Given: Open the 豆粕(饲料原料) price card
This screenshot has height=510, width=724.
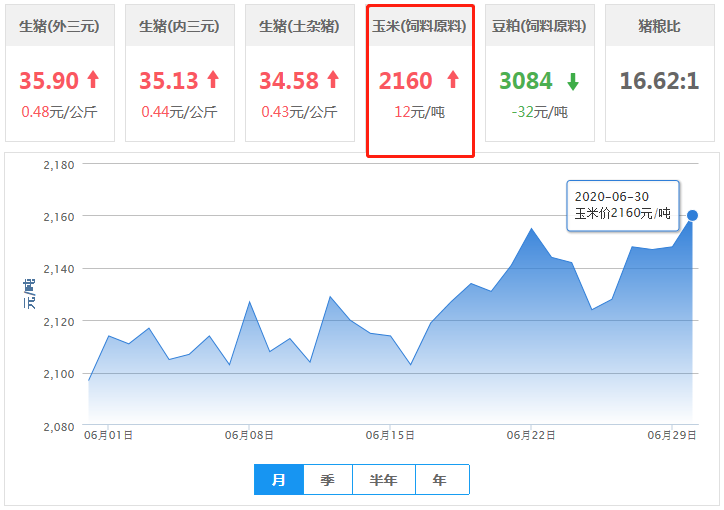Looking at the screenshot, I should tap(540, 73).
